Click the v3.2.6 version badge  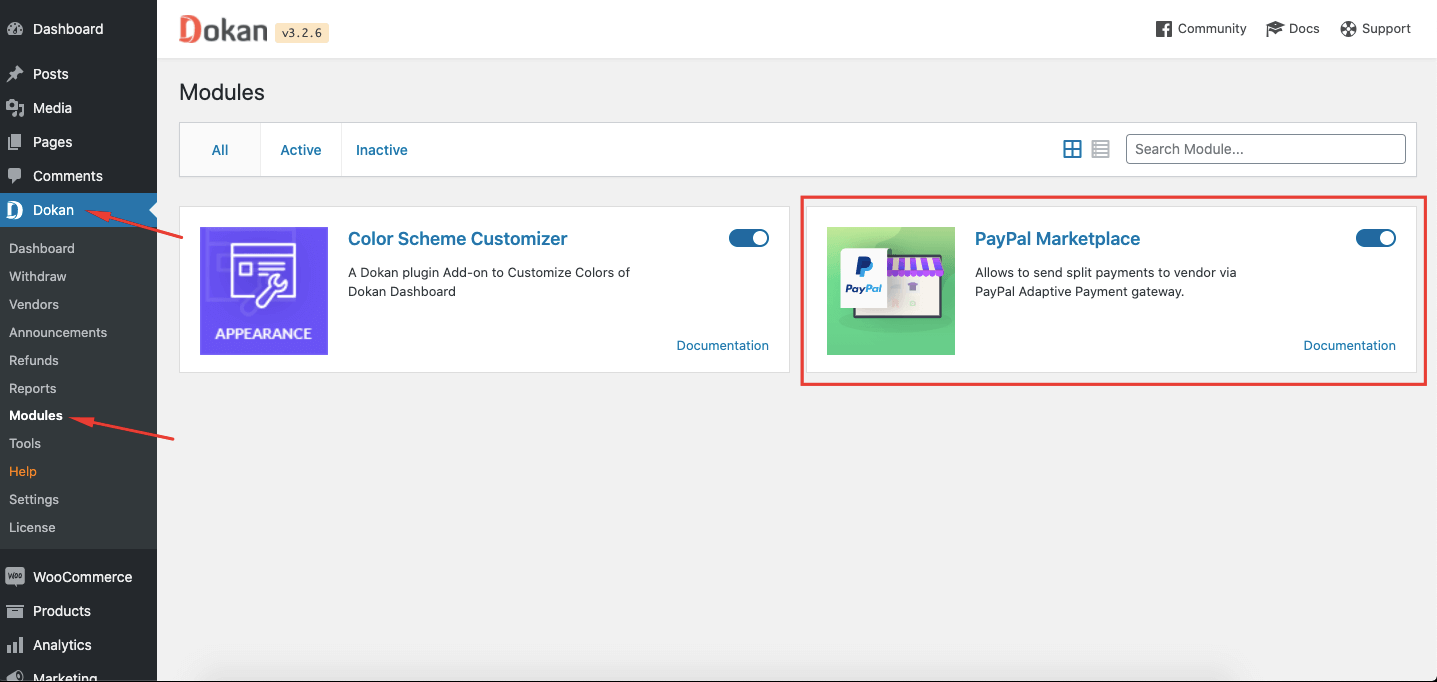pyautogui.click(x=303, y=33)
